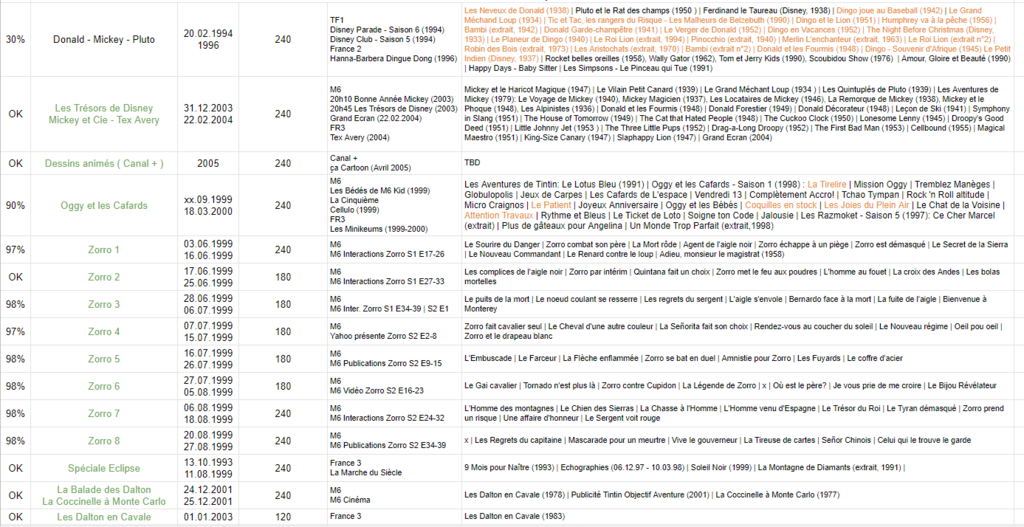The width and height of the screenshot is (1024, 527).
Task: Click the '2005' date cell
Action: click(208, 163)
